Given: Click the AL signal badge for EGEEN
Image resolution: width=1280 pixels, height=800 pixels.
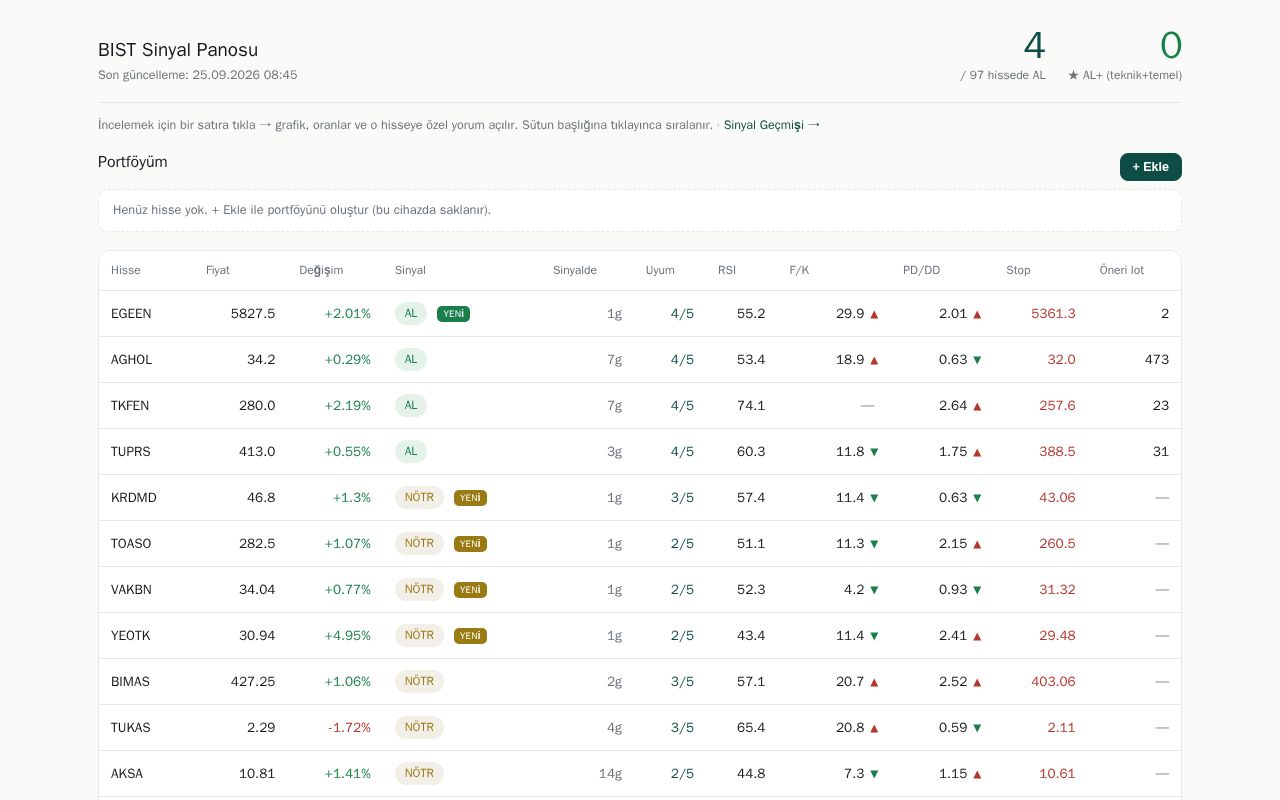Looking at the screenshot, I should coord(411,314).
